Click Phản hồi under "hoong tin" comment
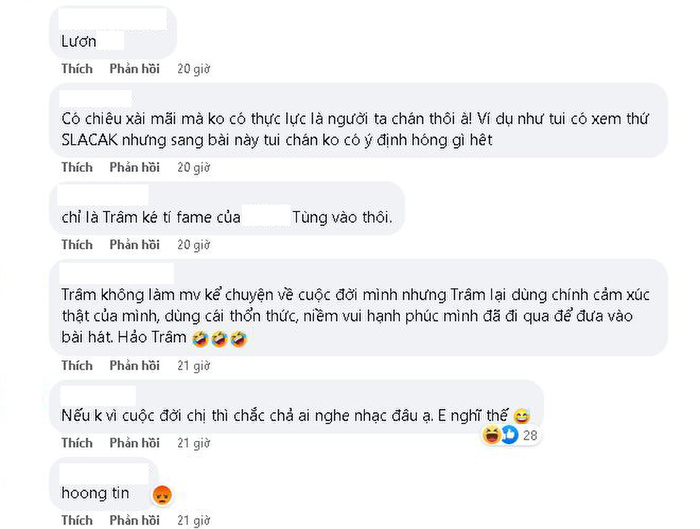The height and width of the screenshot is (529, 700). coord(135,520)
